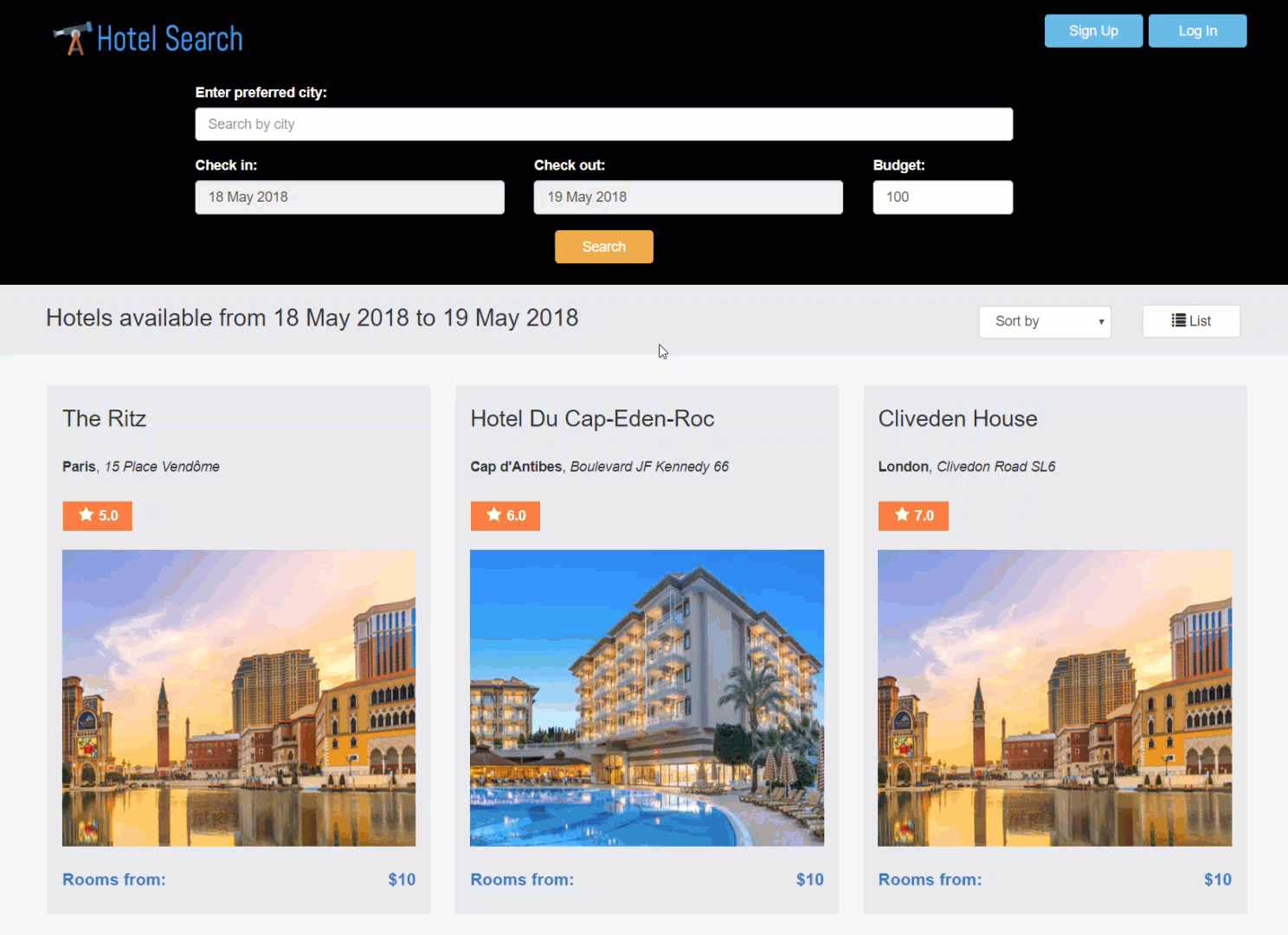Open the Cliveden House title
The width and height of the screenshot is (1288, 935).
957,419
